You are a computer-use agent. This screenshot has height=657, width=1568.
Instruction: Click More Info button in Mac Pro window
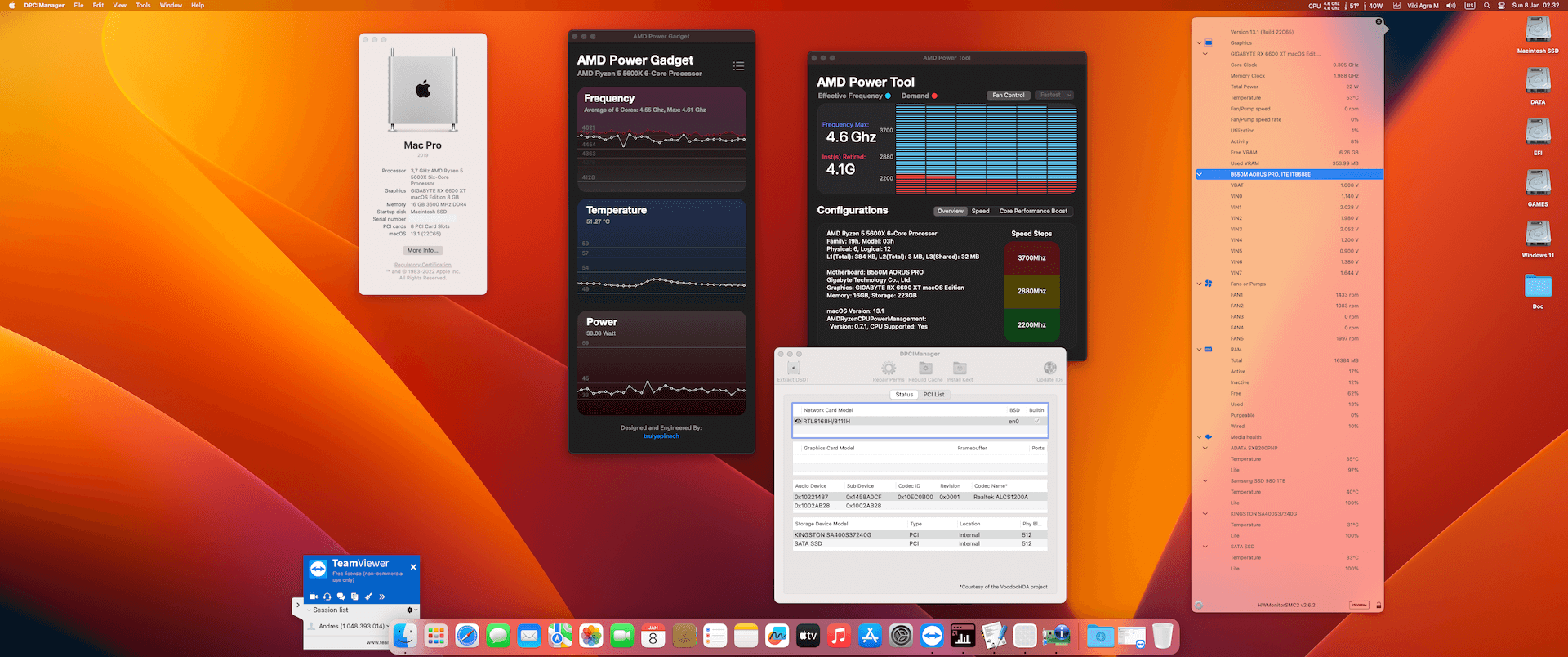click(423, 250)
